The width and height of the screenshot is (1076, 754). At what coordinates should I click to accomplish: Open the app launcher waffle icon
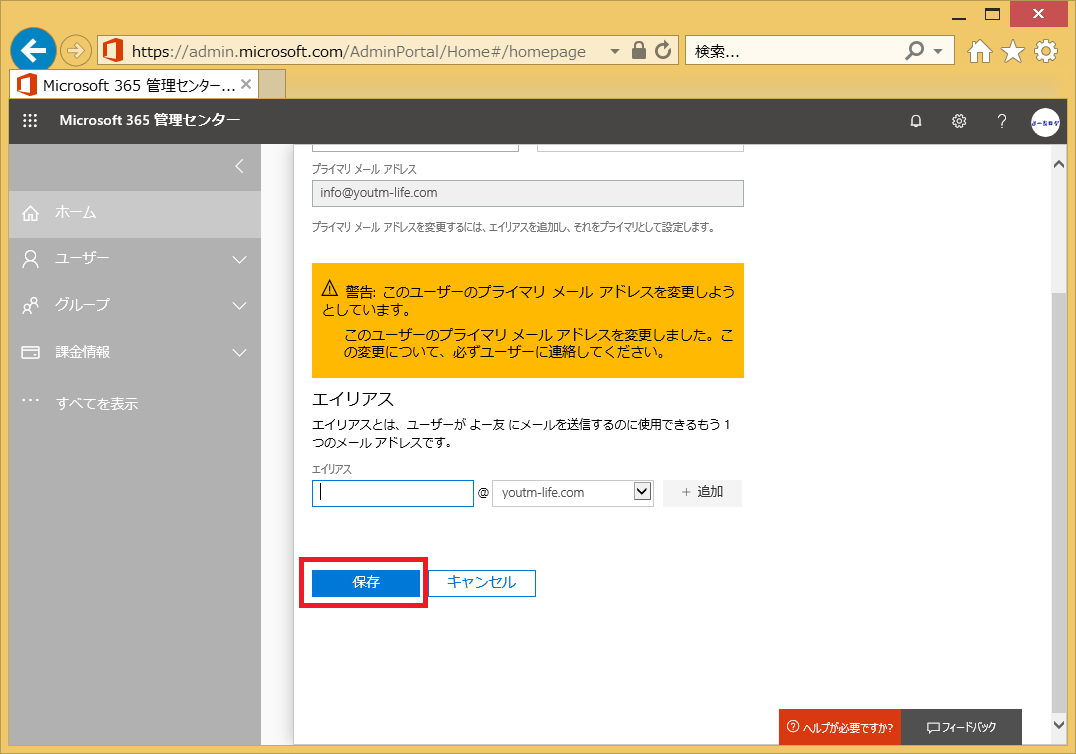(30, 121)
